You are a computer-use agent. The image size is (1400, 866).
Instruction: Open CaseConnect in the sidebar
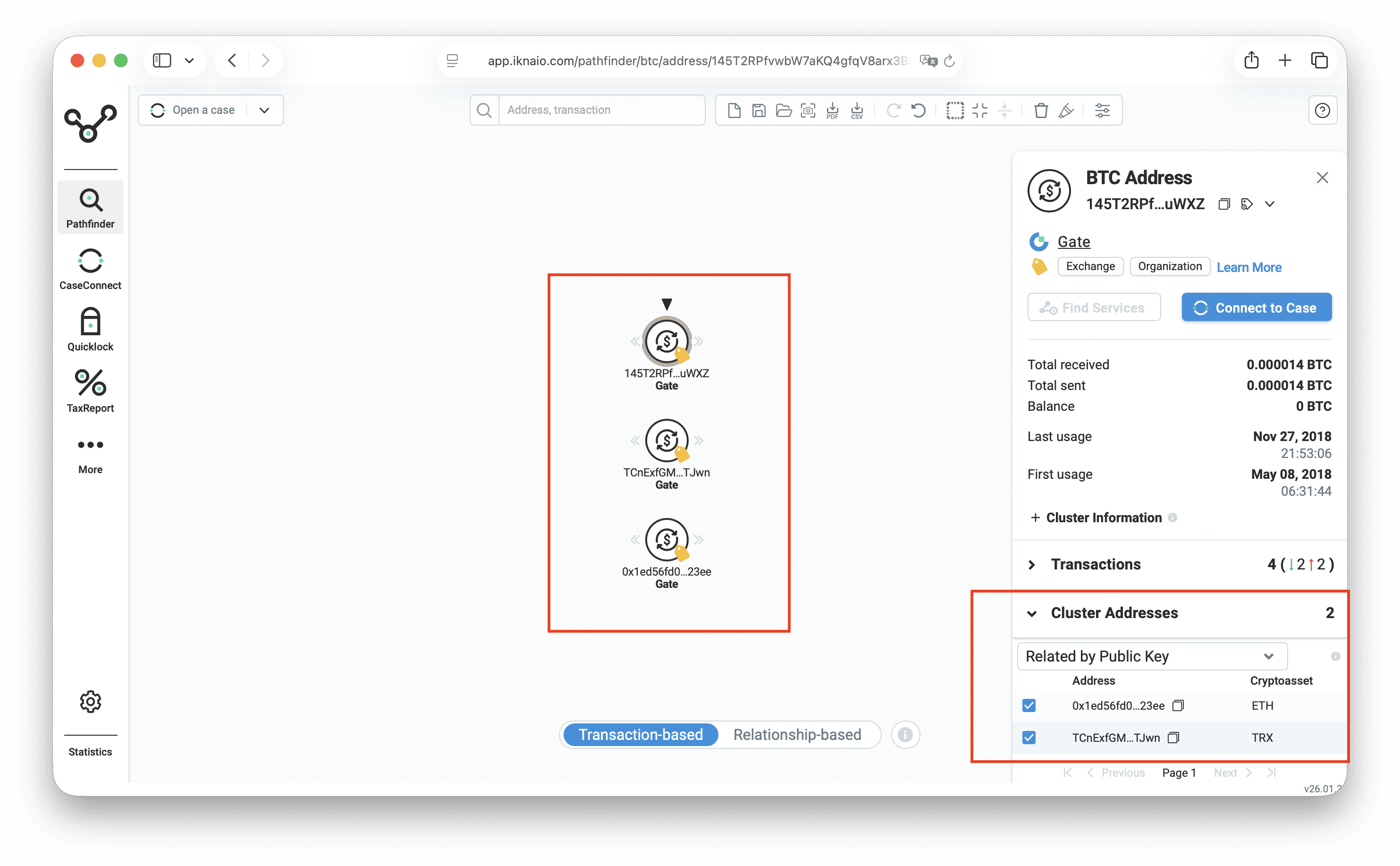(91, 268)
